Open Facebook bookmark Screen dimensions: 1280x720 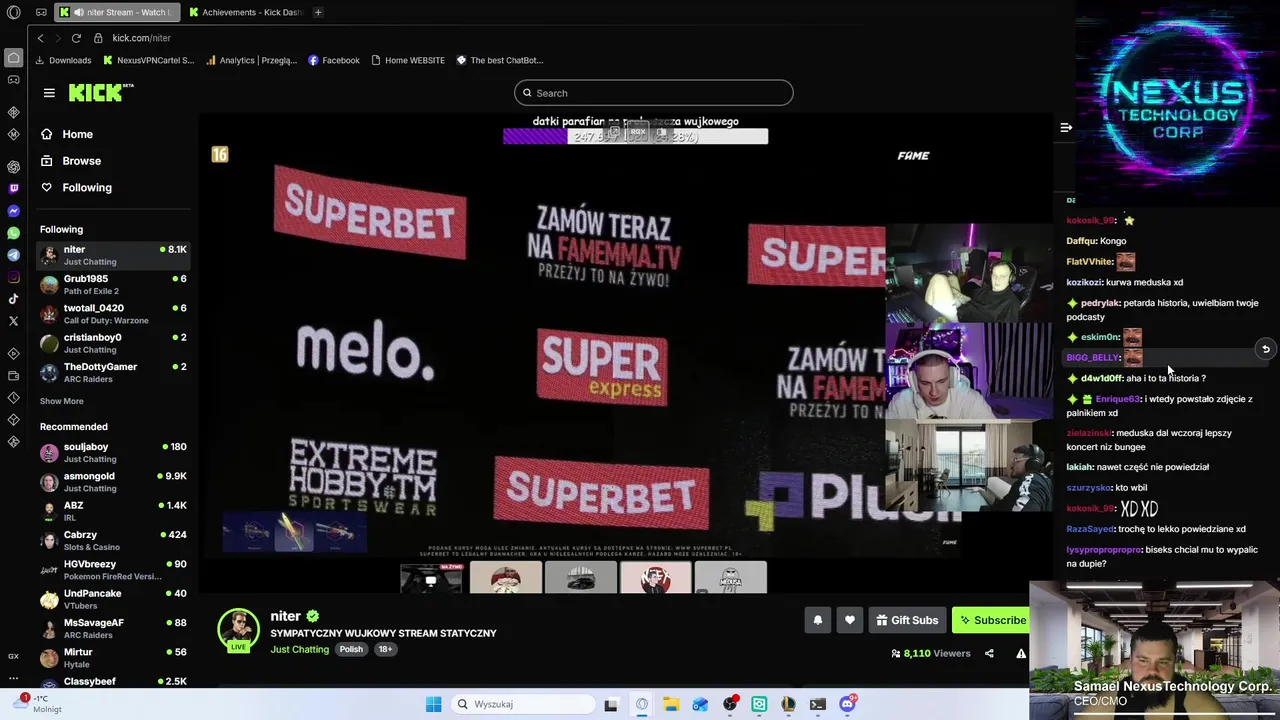[334, 60]
